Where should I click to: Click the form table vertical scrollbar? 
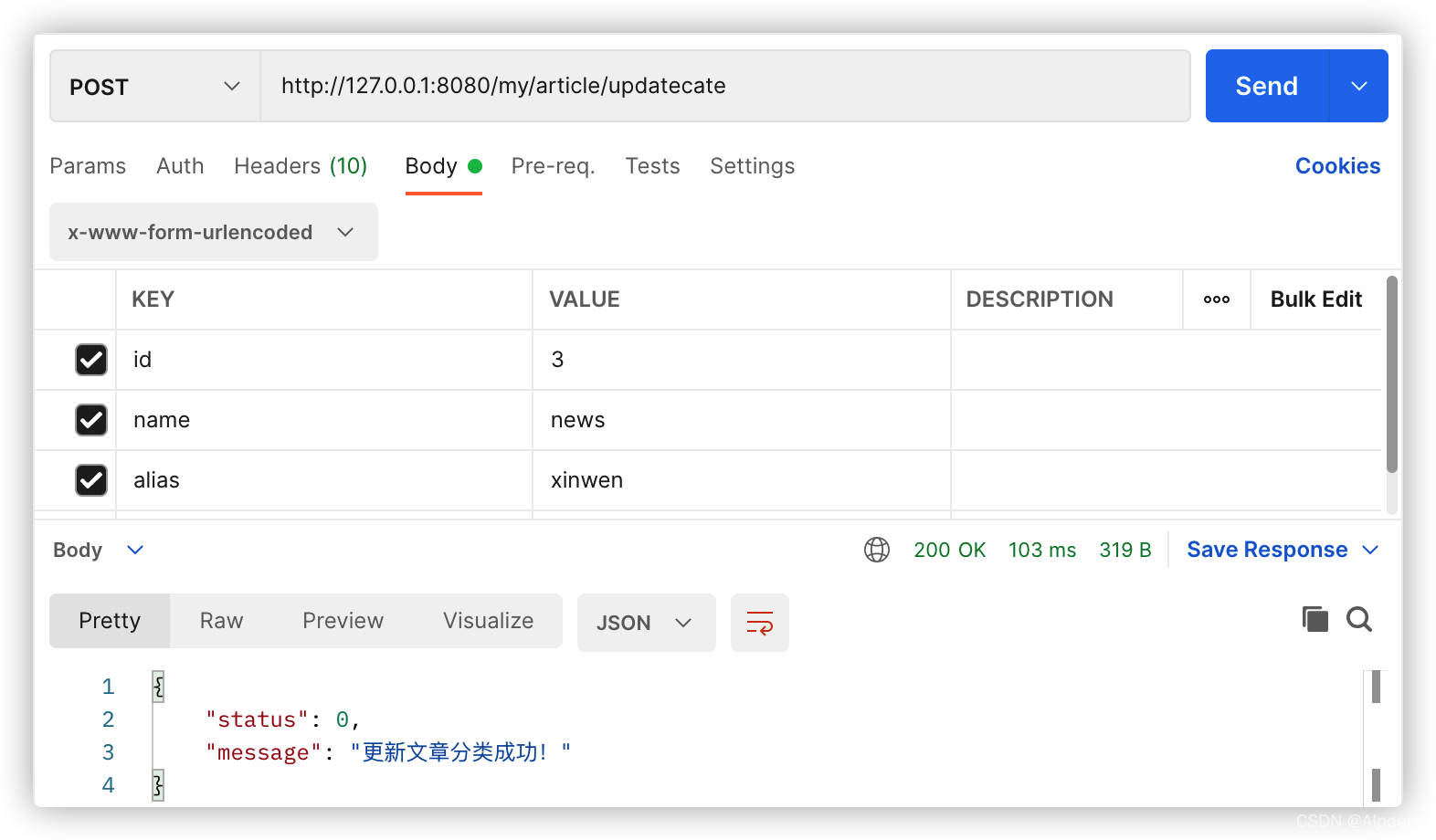click(x=1392, y=374)
